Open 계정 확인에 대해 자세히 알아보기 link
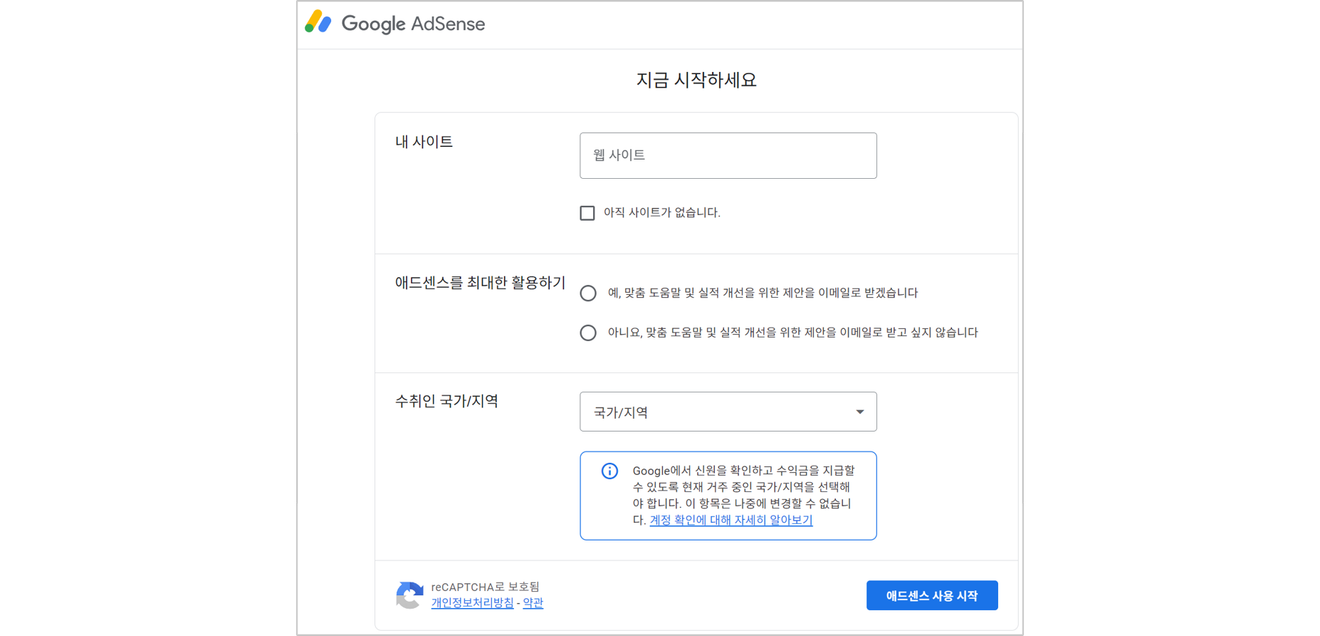1320x636 pixels. tap(731, 521)
